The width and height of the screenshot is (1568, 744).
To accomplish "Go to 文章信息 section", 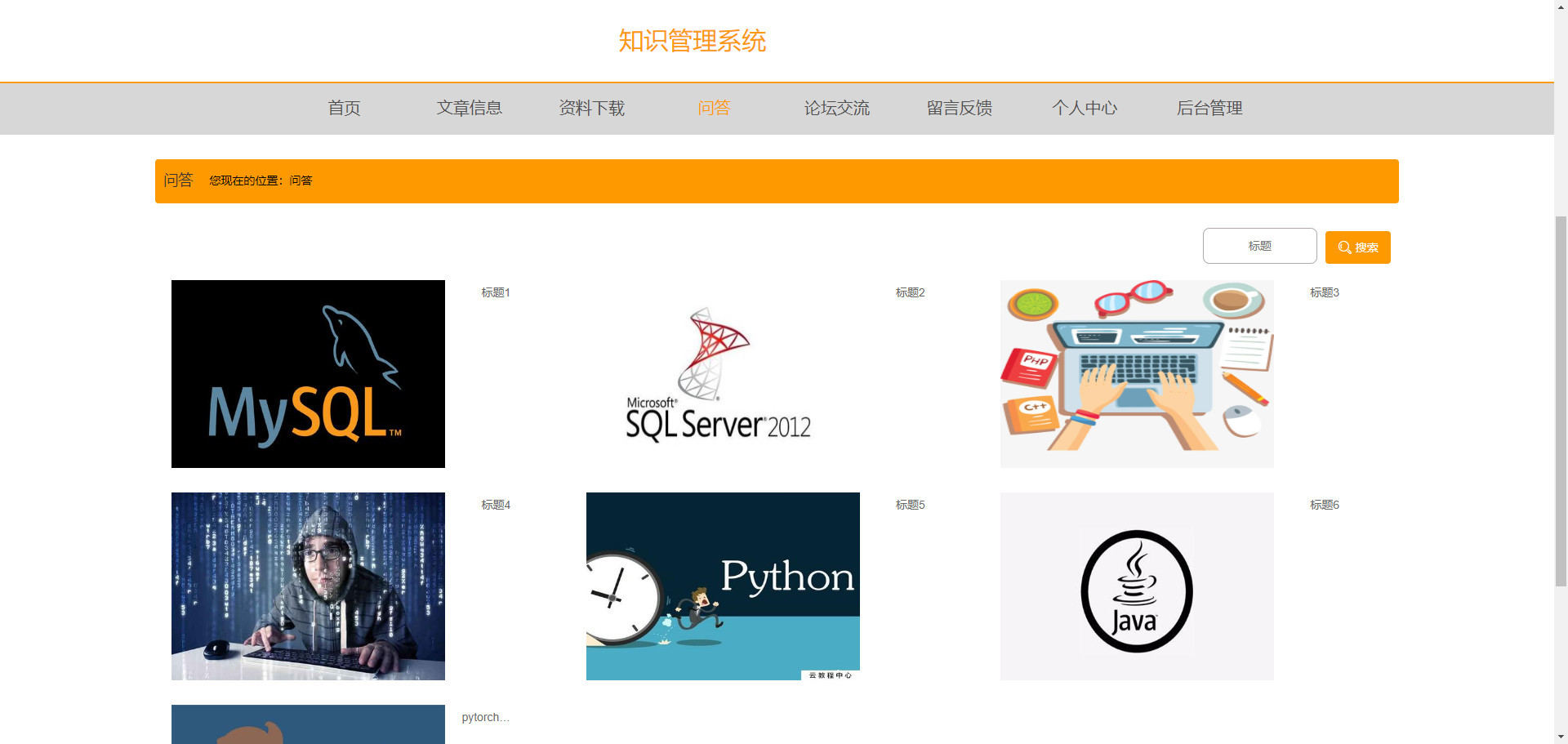I will coord(469,108).
